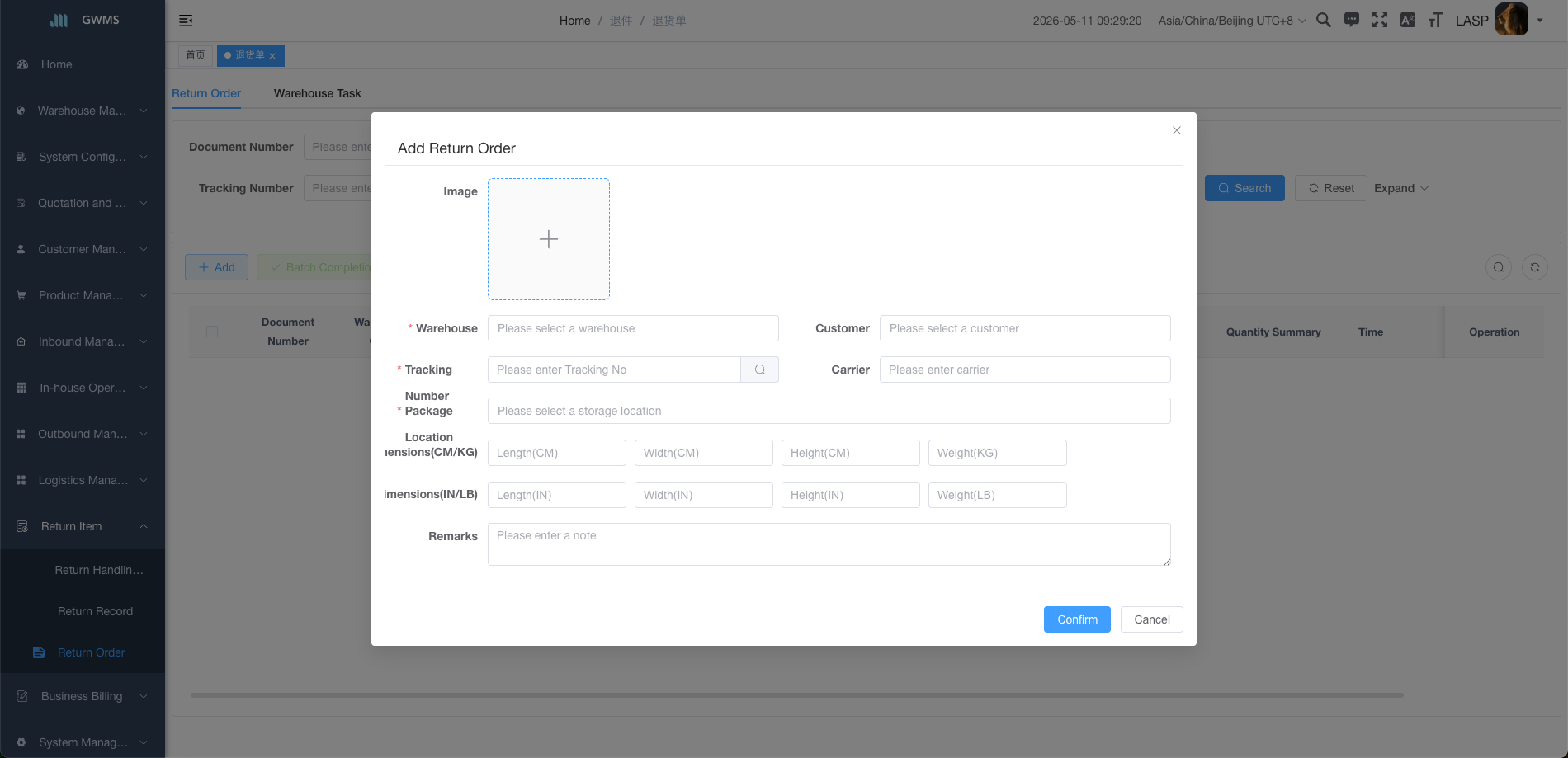Screen dimensions: 1568x758
Task: Click the Weight(KG) field
Action: coord(998,453)
